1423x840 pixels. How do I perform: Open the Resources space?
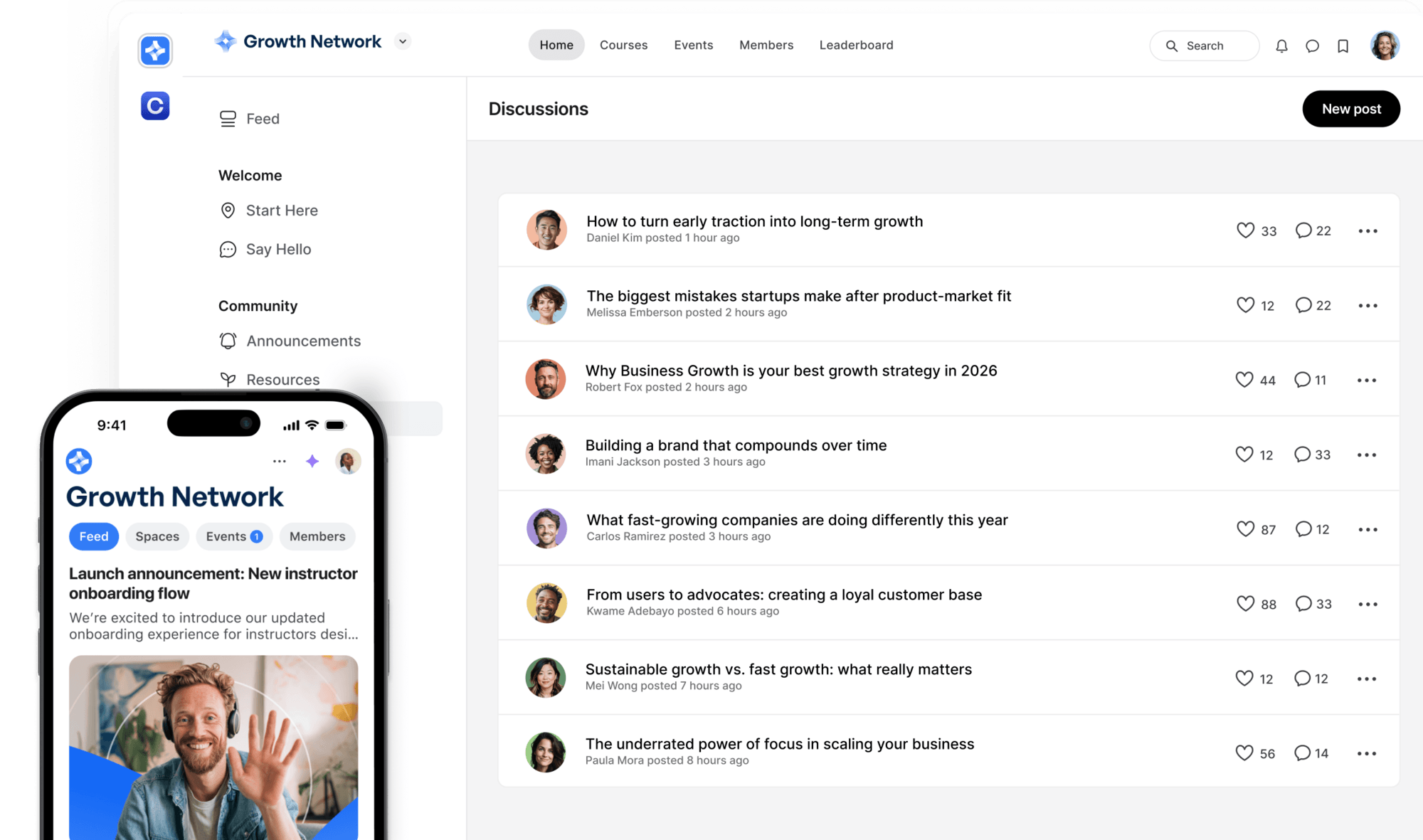(x=270, y=380)
